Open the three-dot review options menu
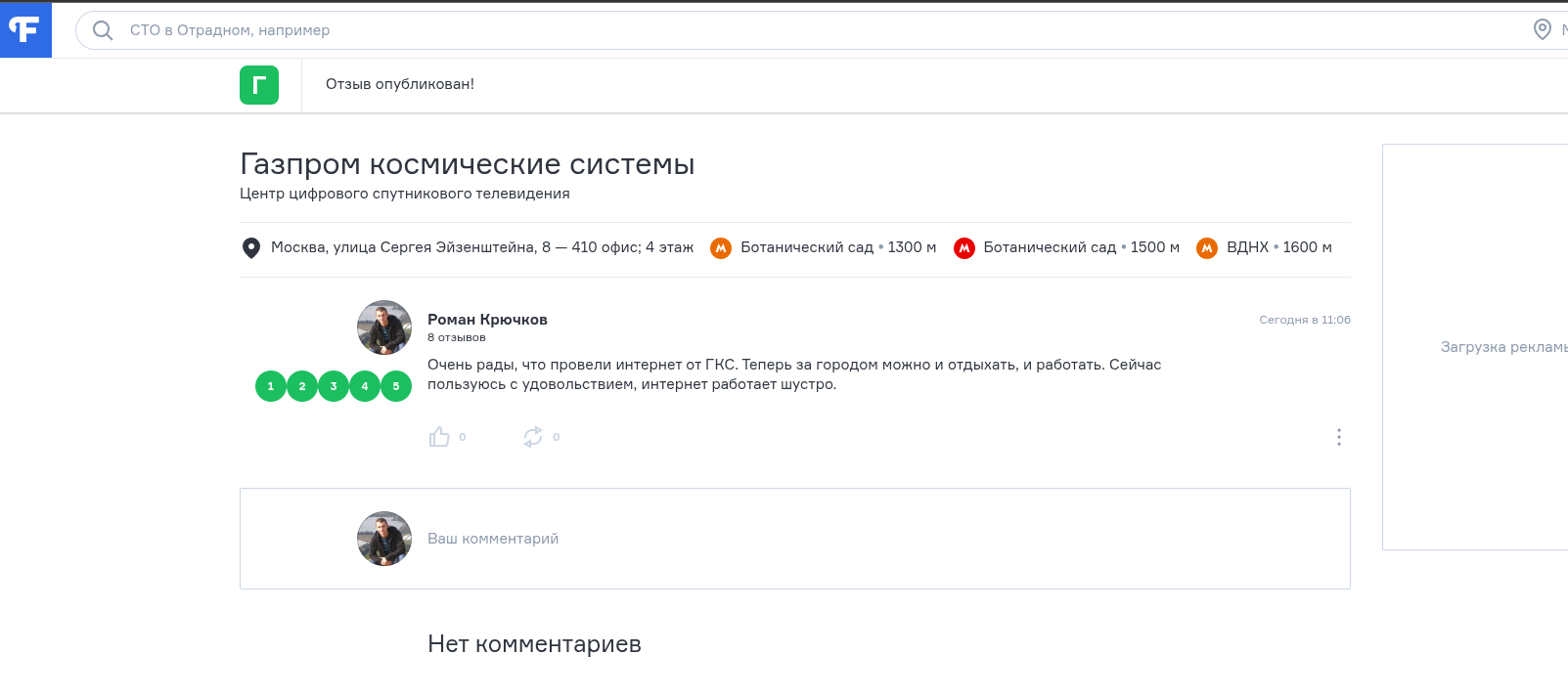This screenshot has height=698, width=1568. point(1339,437)
